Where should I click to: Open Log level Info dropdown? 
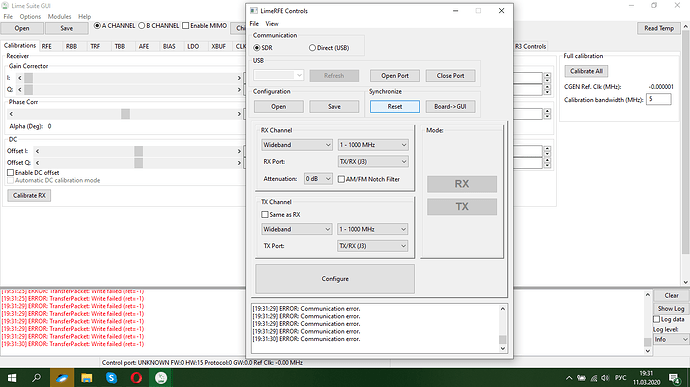tap(670, 339)
